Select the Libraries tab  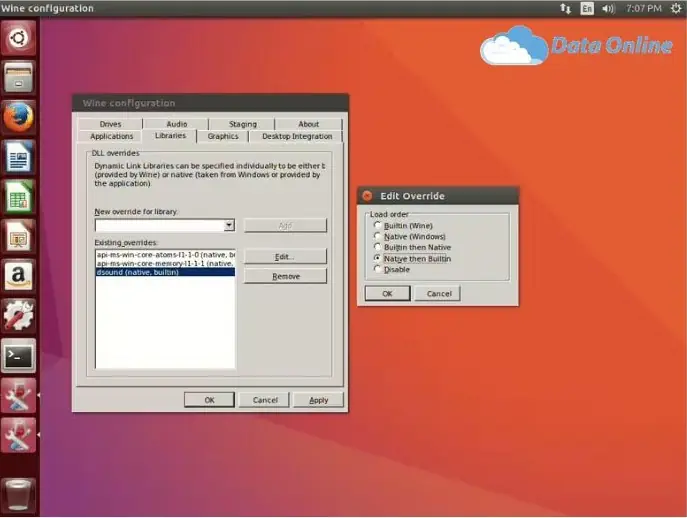pos(170,136)
